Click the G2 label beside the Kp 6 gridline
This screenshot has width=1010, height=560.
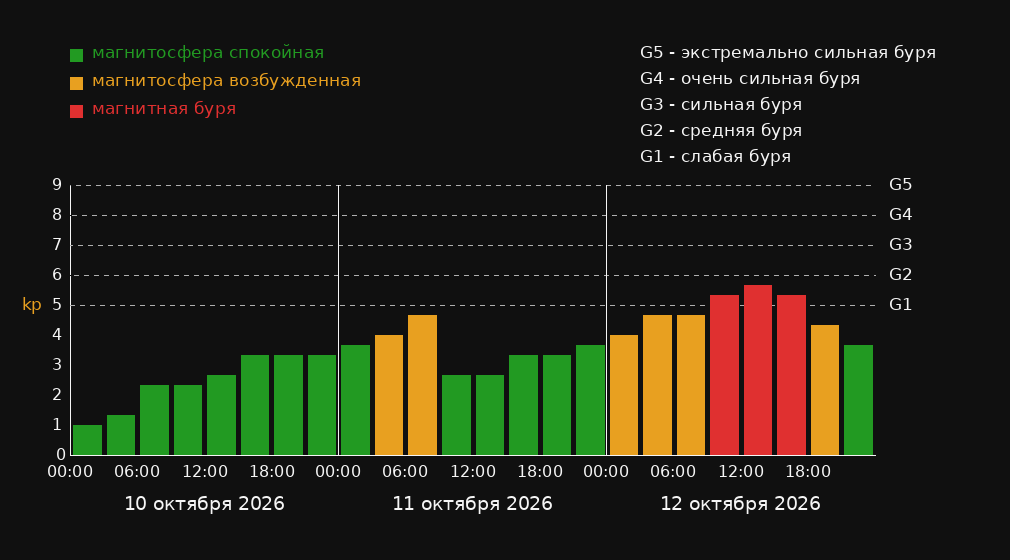(x=900, y=275)
